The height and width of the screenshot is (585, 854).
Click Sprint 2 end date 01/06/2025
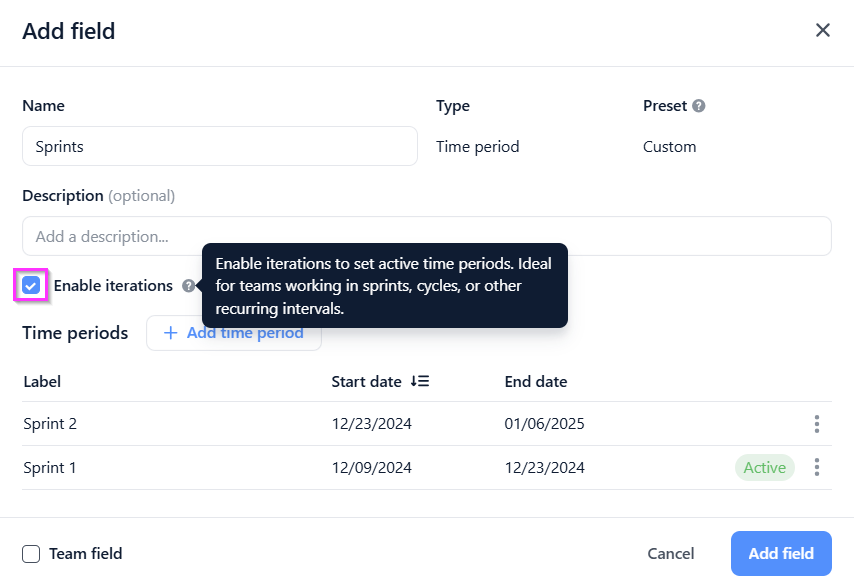544,424
